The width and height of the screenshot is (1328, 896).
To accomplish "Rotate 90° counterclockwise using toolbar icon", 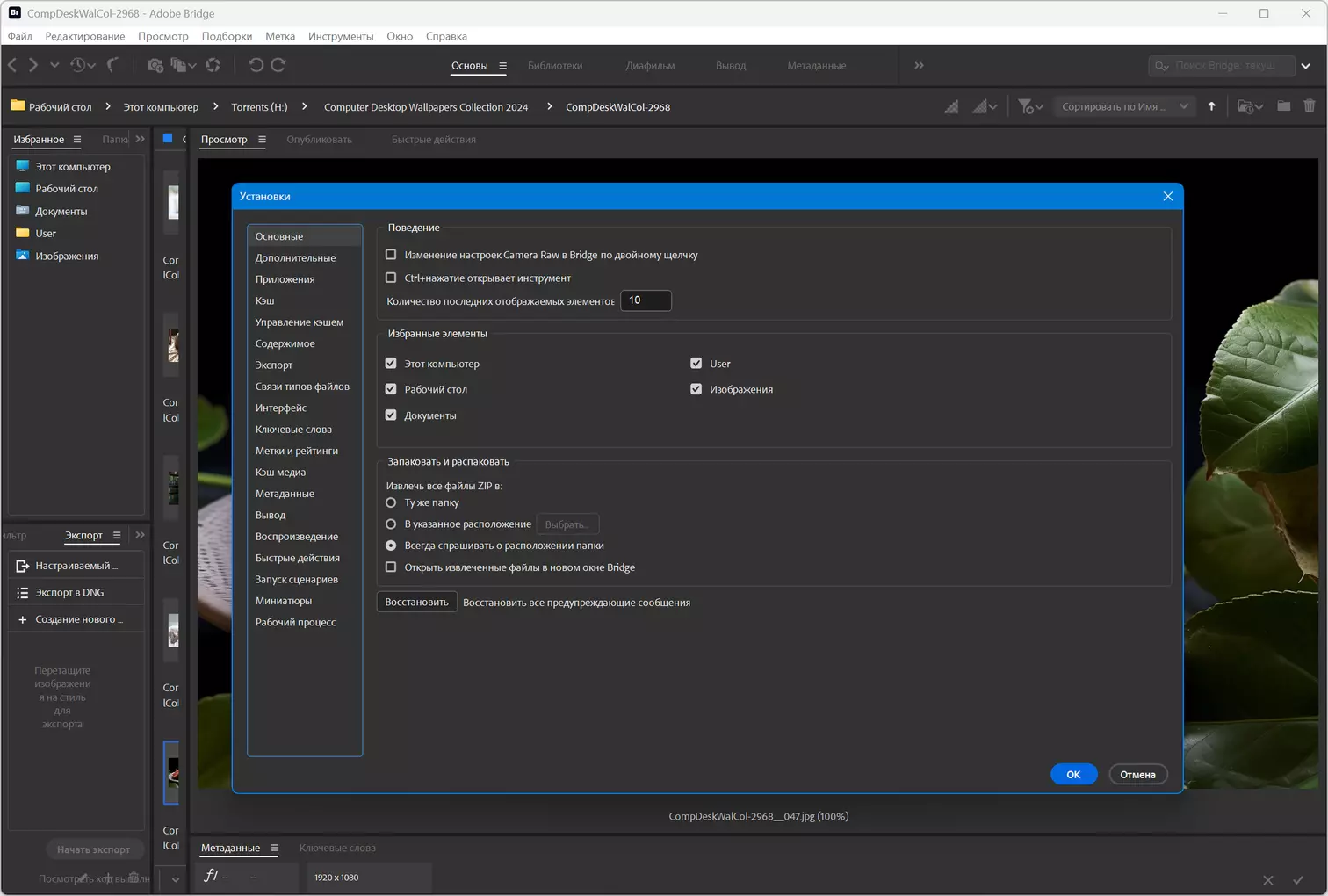I will [x=256, y=65].
